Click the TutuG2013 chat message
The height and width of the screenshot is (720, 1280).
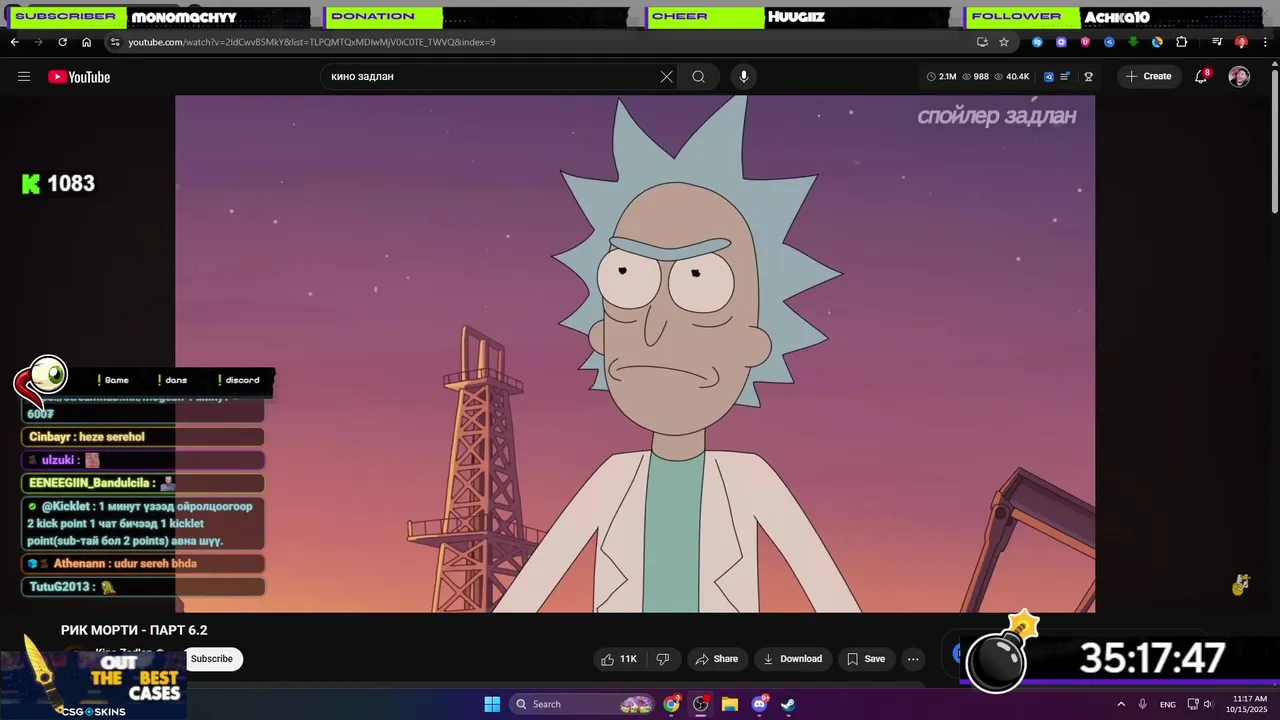point(143,587)
